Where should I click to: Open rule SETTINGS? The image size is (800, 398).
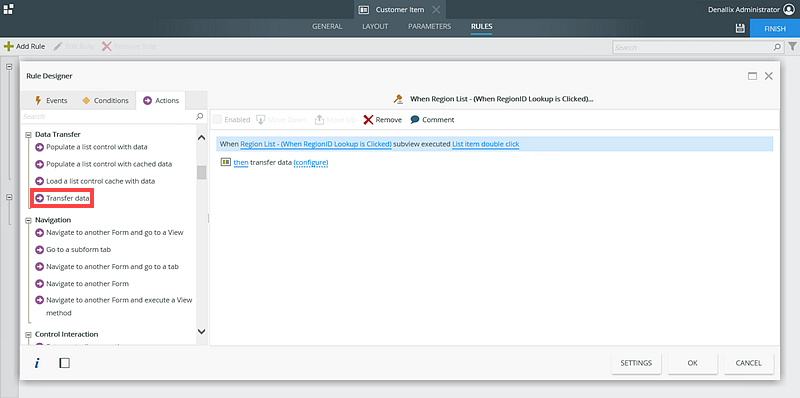coord(636,363)
